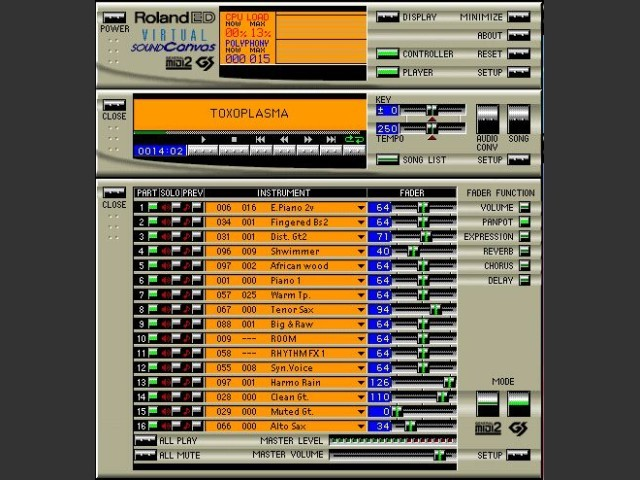Mute part 14 Clean Gt. speaker icon
Image resolution: width=640 pixels, height=480 pixels.
pos(166,397)
